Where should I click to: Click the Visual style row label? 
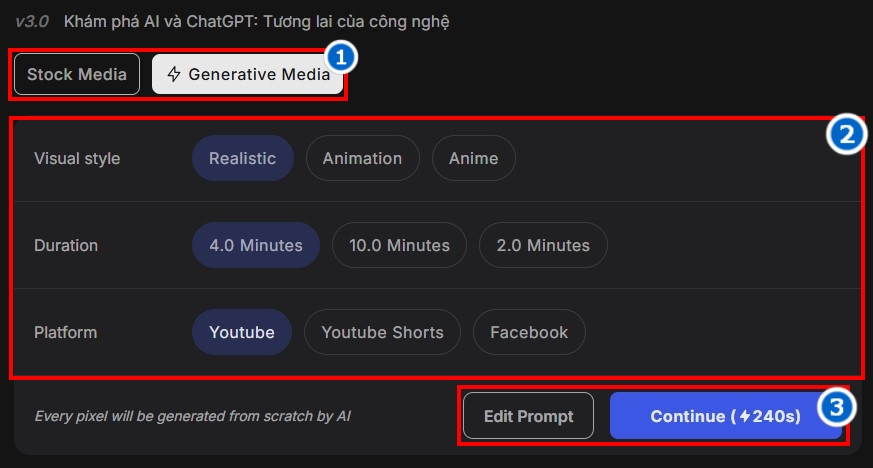click(77, 158)
